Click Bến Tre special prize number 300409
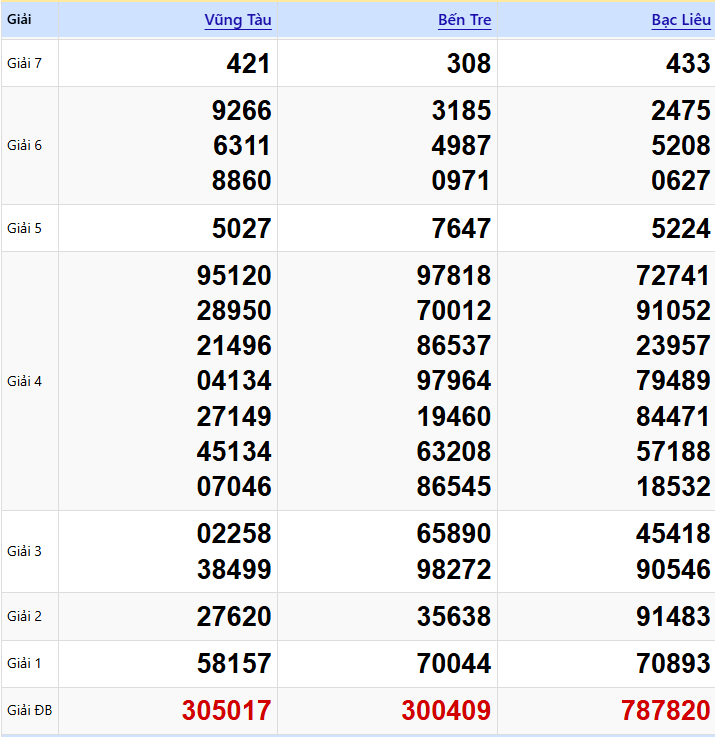Viewport: 715px width, 737px height. (x=446, y=711)
